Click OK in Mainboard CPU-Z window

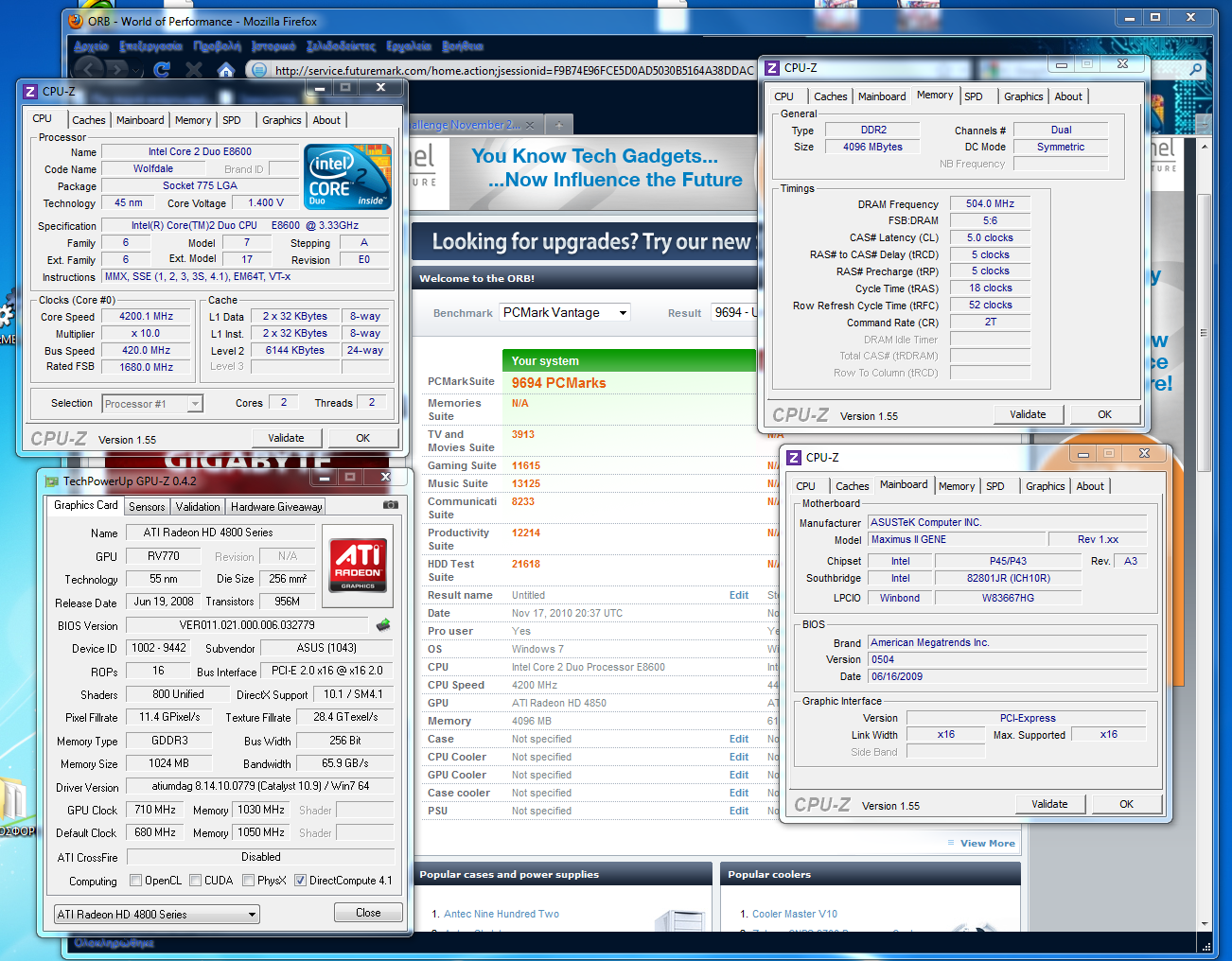point(1126,804)
